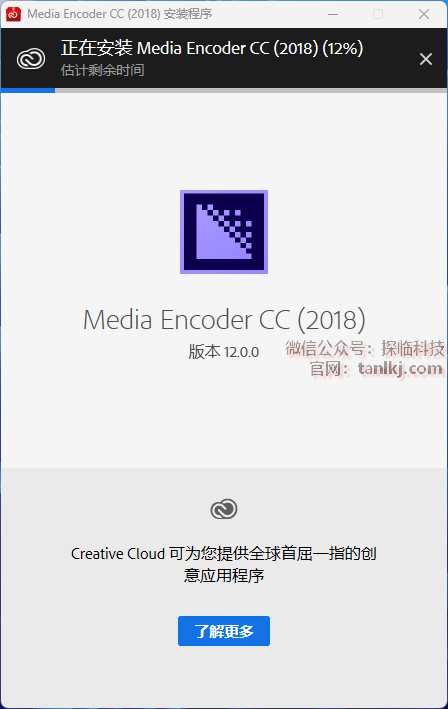Click the disabled maximize button in title bar
This screenshot has width=448, height=709.
coord(378,14)
